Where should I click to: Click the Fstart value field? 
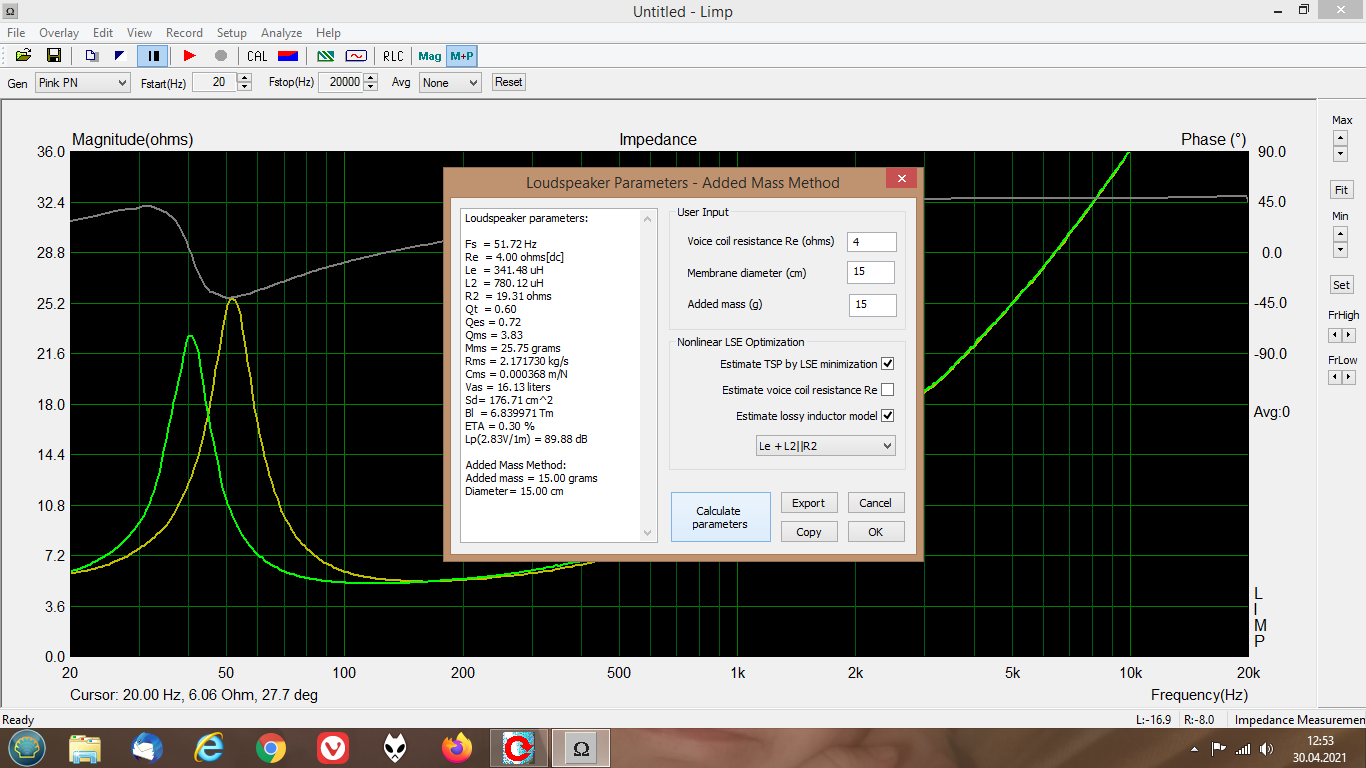(x=215, y=83)
